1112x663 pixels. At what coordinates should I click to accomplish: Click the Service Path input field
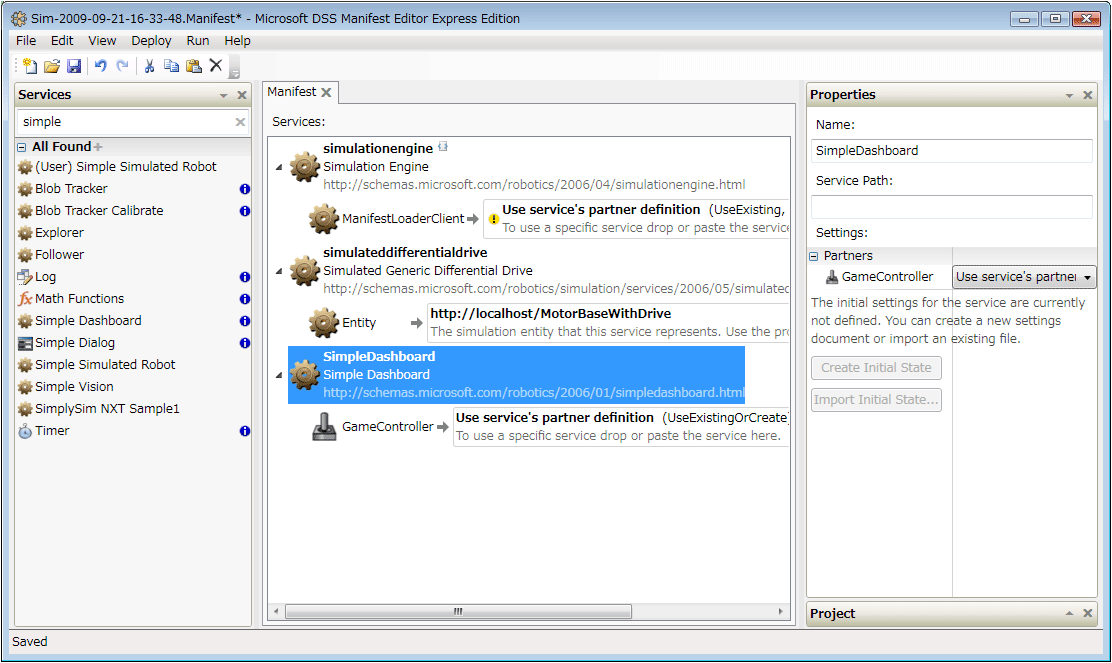tap(951, 207)
